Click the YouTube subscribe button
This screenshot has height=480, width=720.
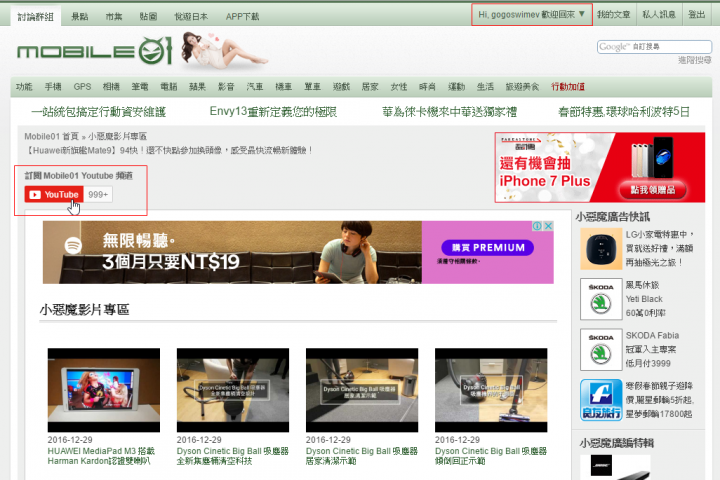(54, 194)
